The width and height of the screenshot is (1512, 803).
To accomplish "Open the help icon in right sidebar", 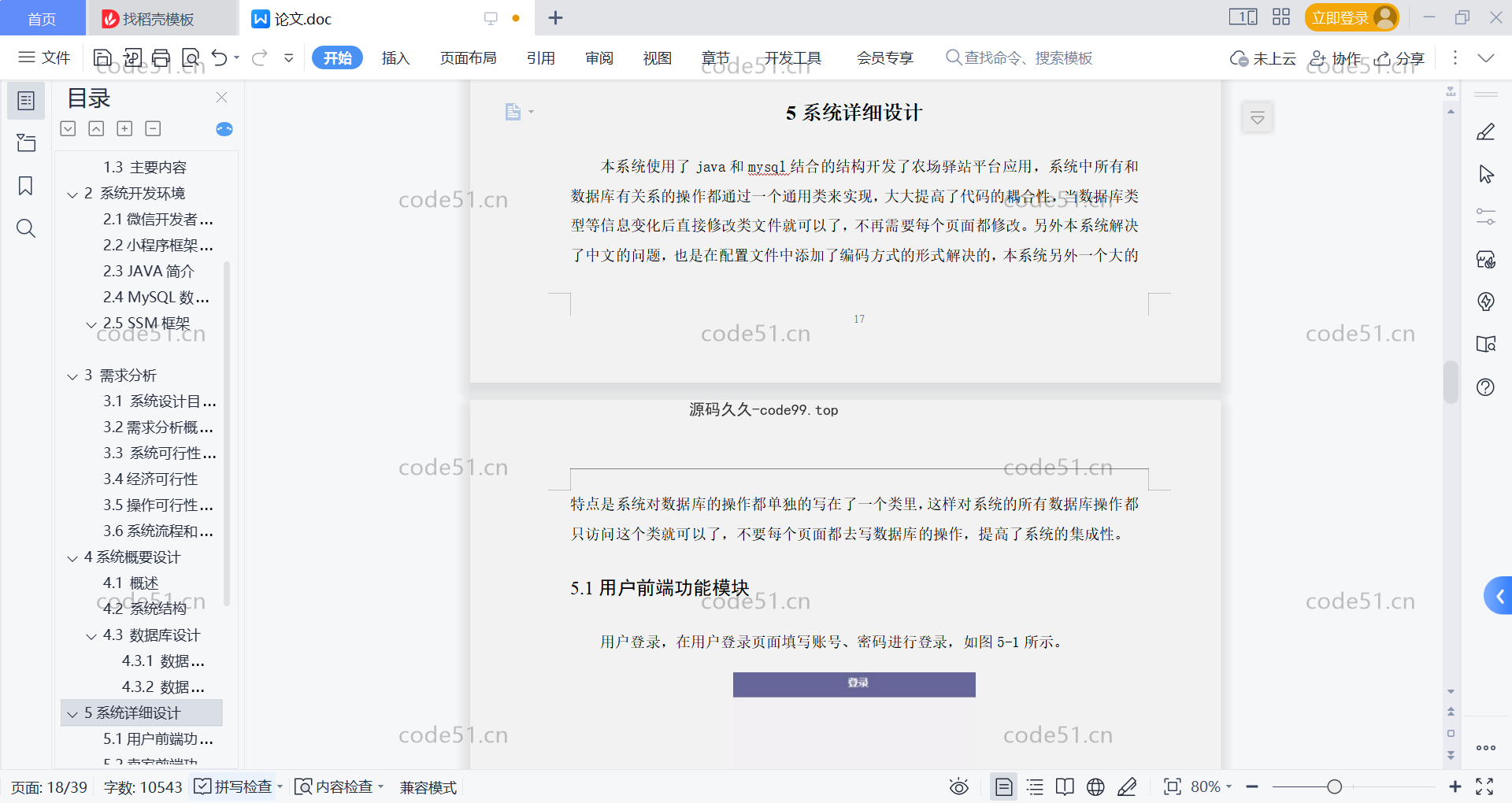I will point(1486,387).
